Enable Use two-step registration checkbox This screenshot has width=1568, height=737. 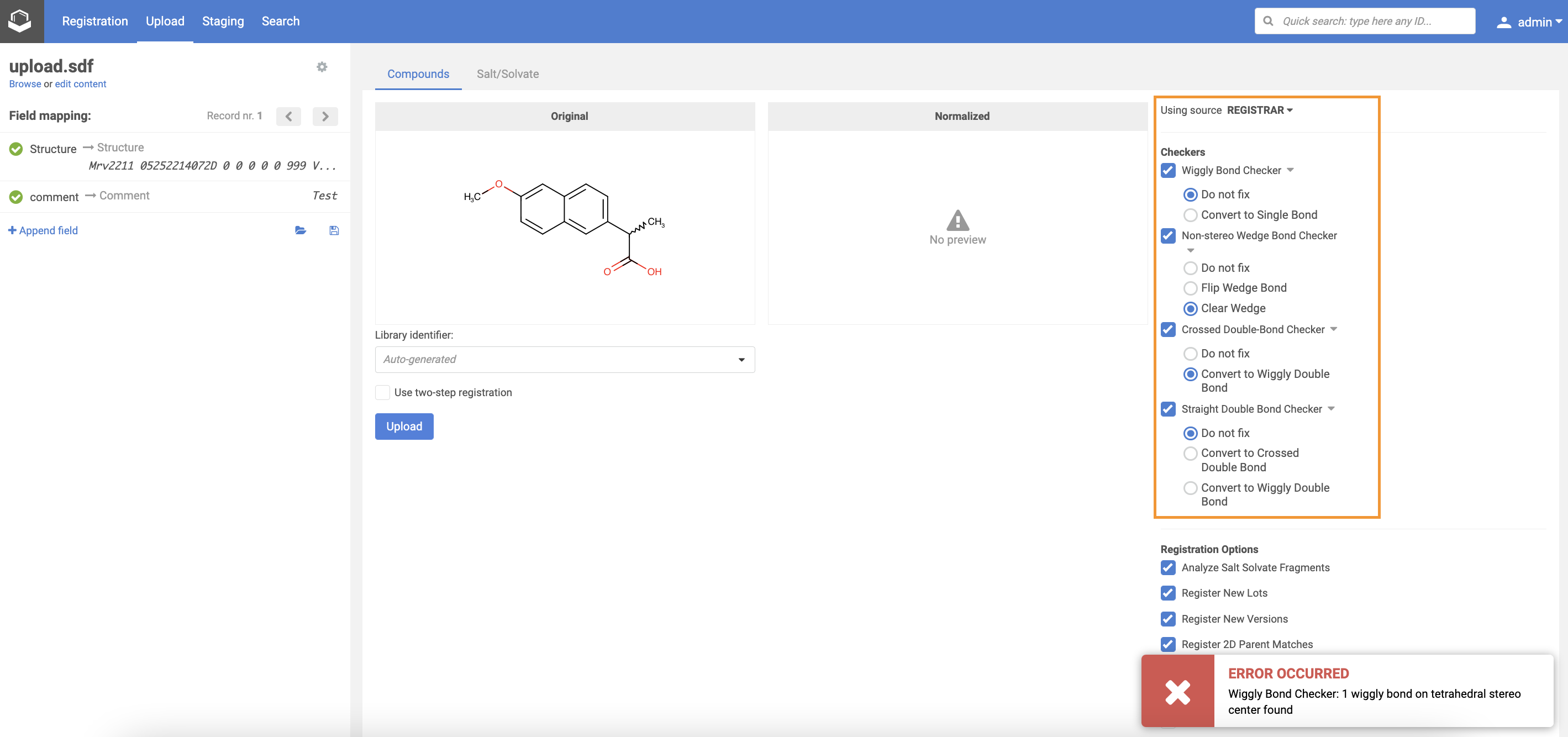(x=382, y=393)
